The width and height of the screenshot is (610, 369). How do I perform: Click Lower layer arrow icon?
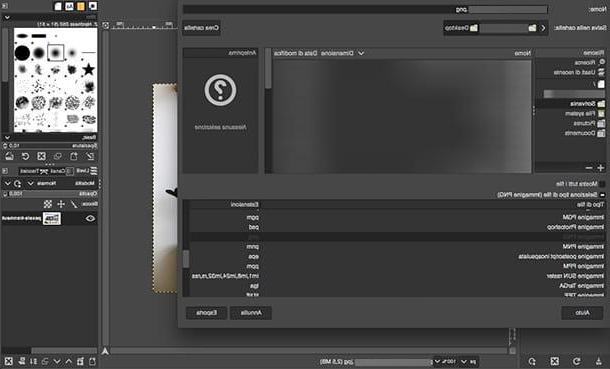tap(57, 362)
